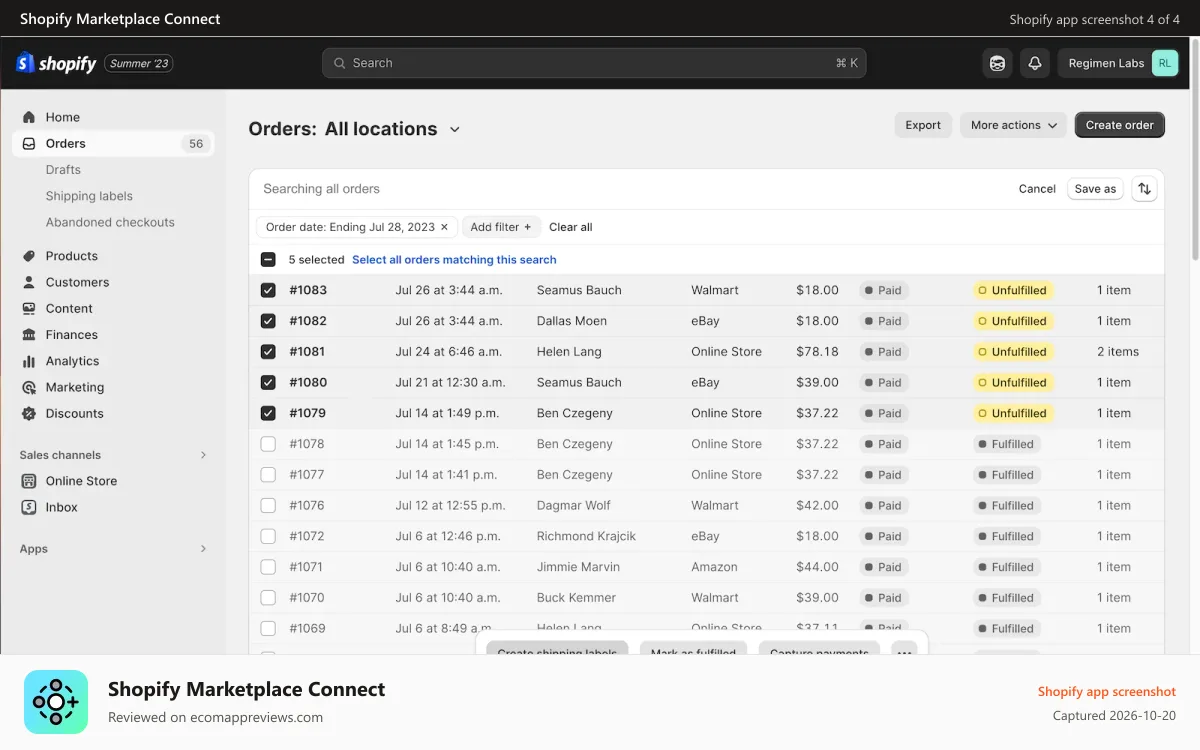Image resolution: width=1200 pixels, height=750 pixels.
Task: Open the More actions dropdown
Action: point(1013,125)
